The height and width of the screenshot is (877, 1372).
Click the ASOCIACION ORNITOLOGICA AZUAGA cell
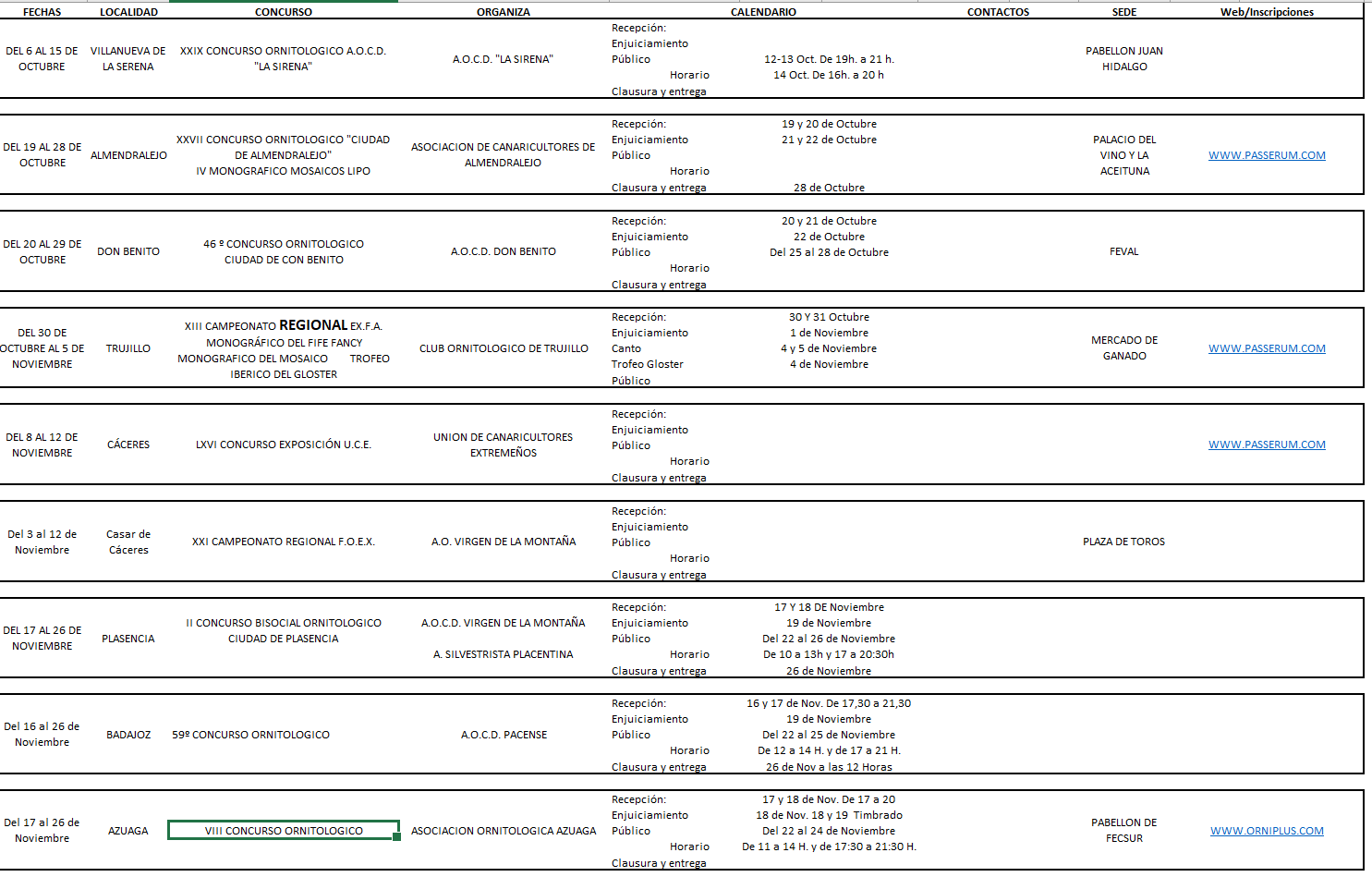tap(504, 831)
